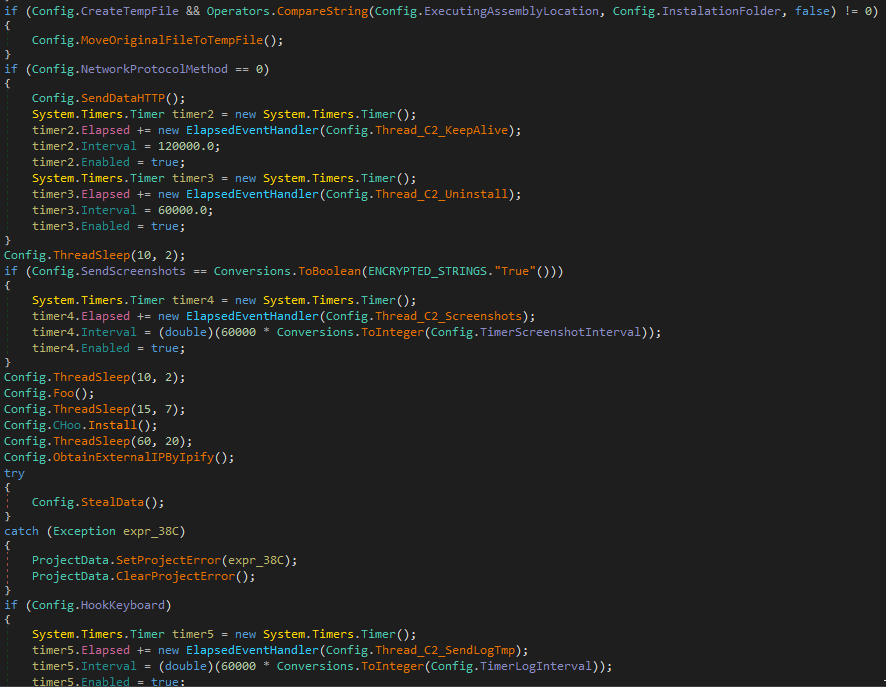Click the 120000.0 interval value

[x=185, y=146]
